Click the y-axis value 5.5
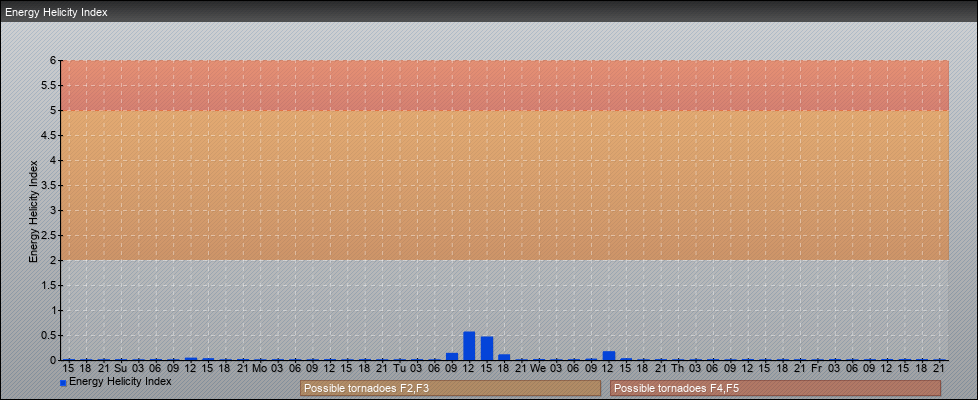The image size is (978, 400). (49, 85)
